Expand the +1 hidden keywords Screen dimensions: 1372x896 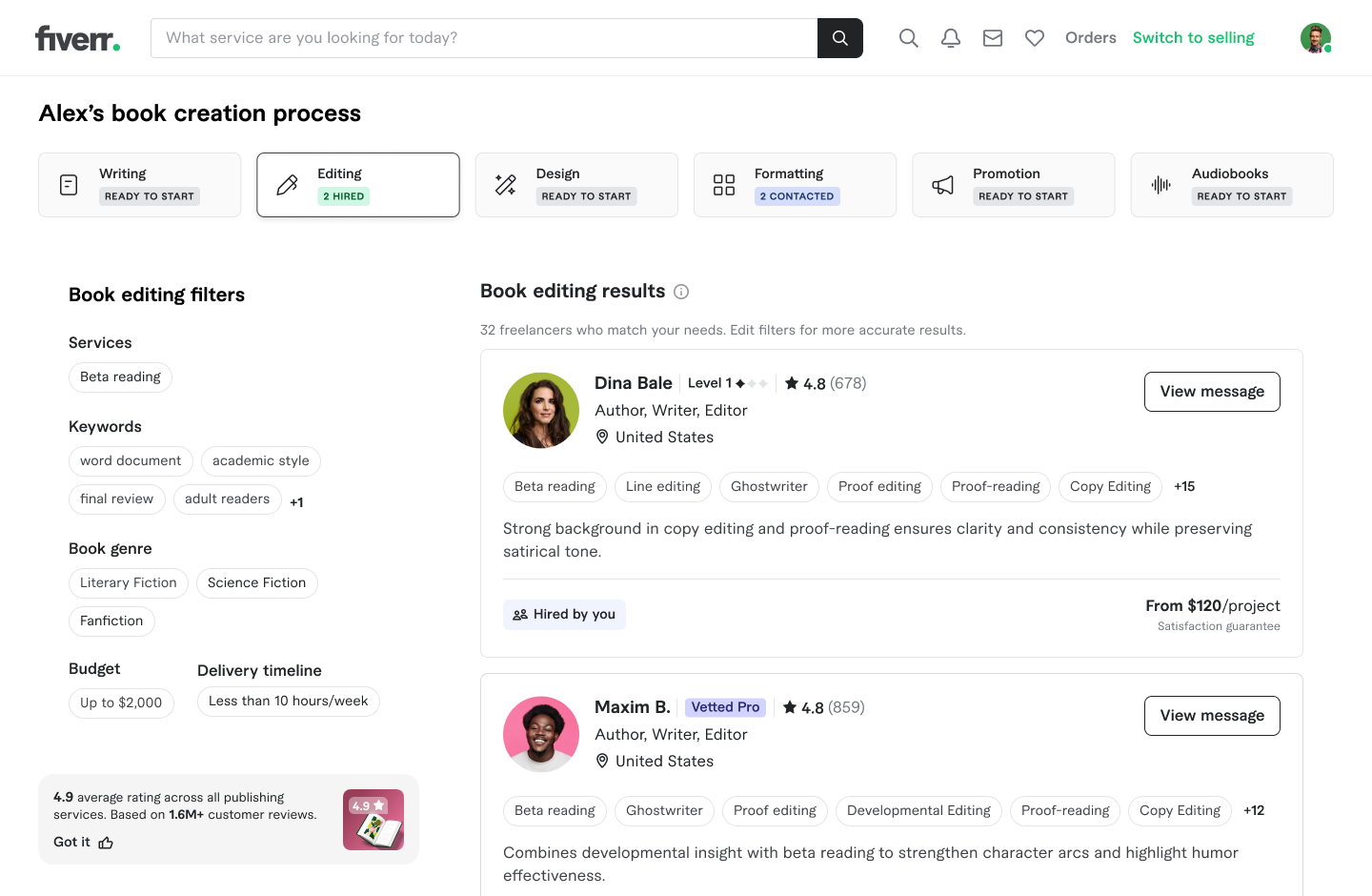[296, 502]
